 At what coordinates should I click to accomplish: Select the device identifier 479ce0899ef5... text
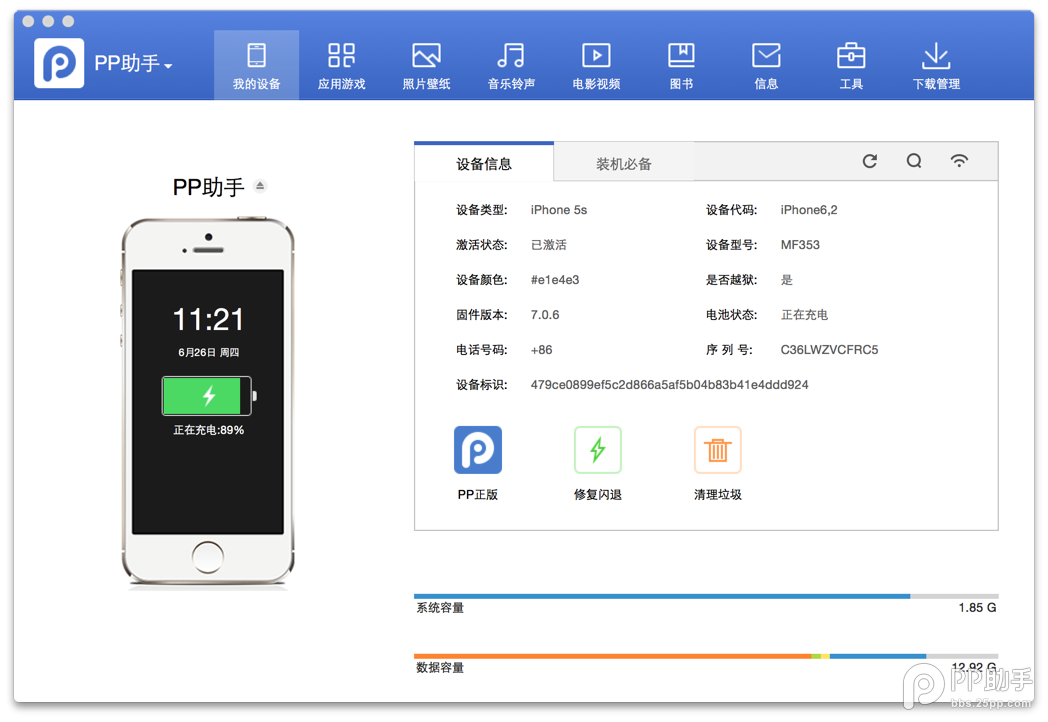click(x=669, y=385)
